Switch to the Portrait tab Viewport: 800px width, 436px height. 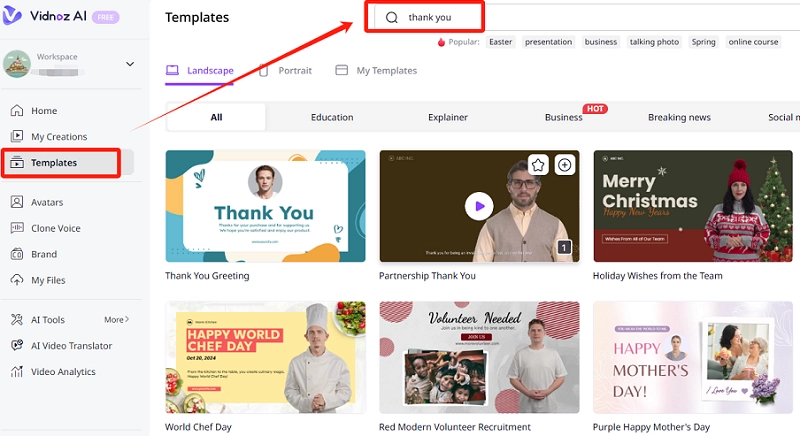point(285,71)
